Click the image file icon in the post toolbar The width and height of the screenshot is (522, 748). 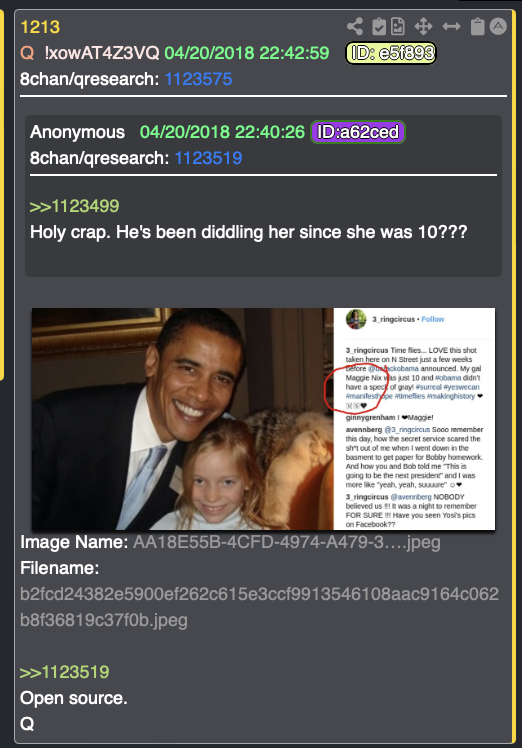(x=398, y=27)
